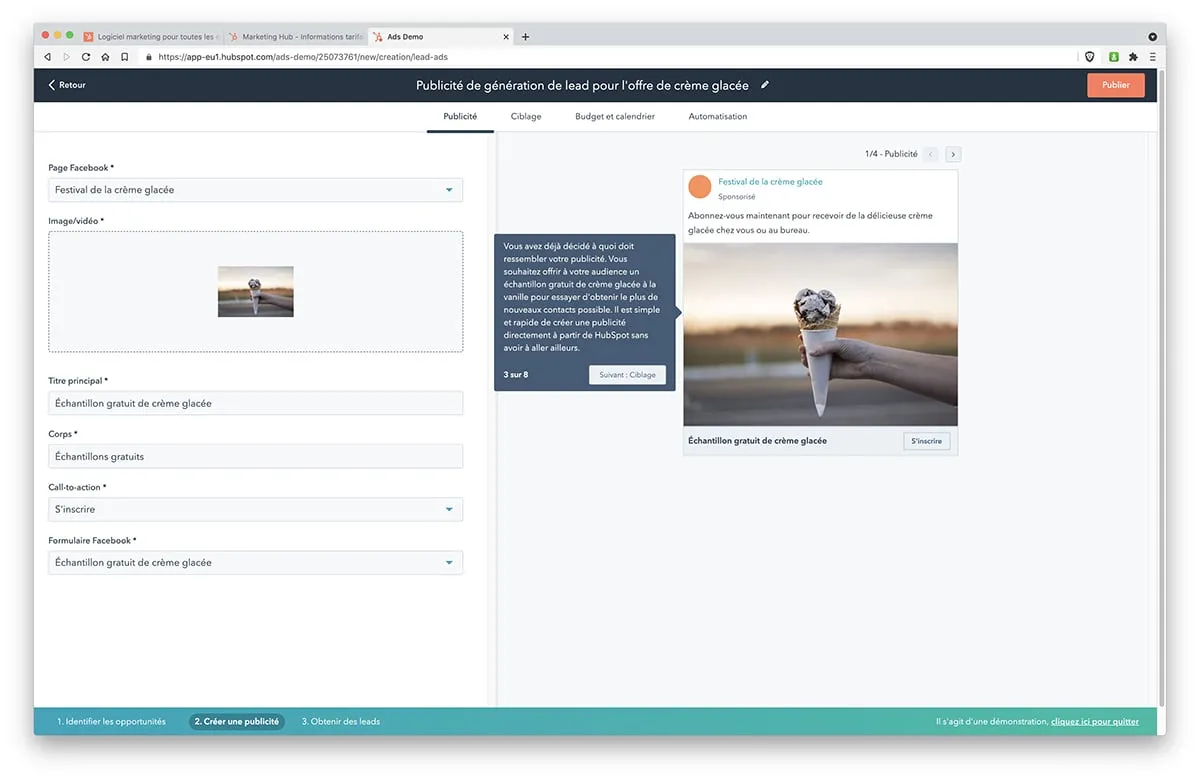This screenshot has height=780, width=1200.
Task: Click the Sponsorisé label in preview
Action: [x=737, y=197]
